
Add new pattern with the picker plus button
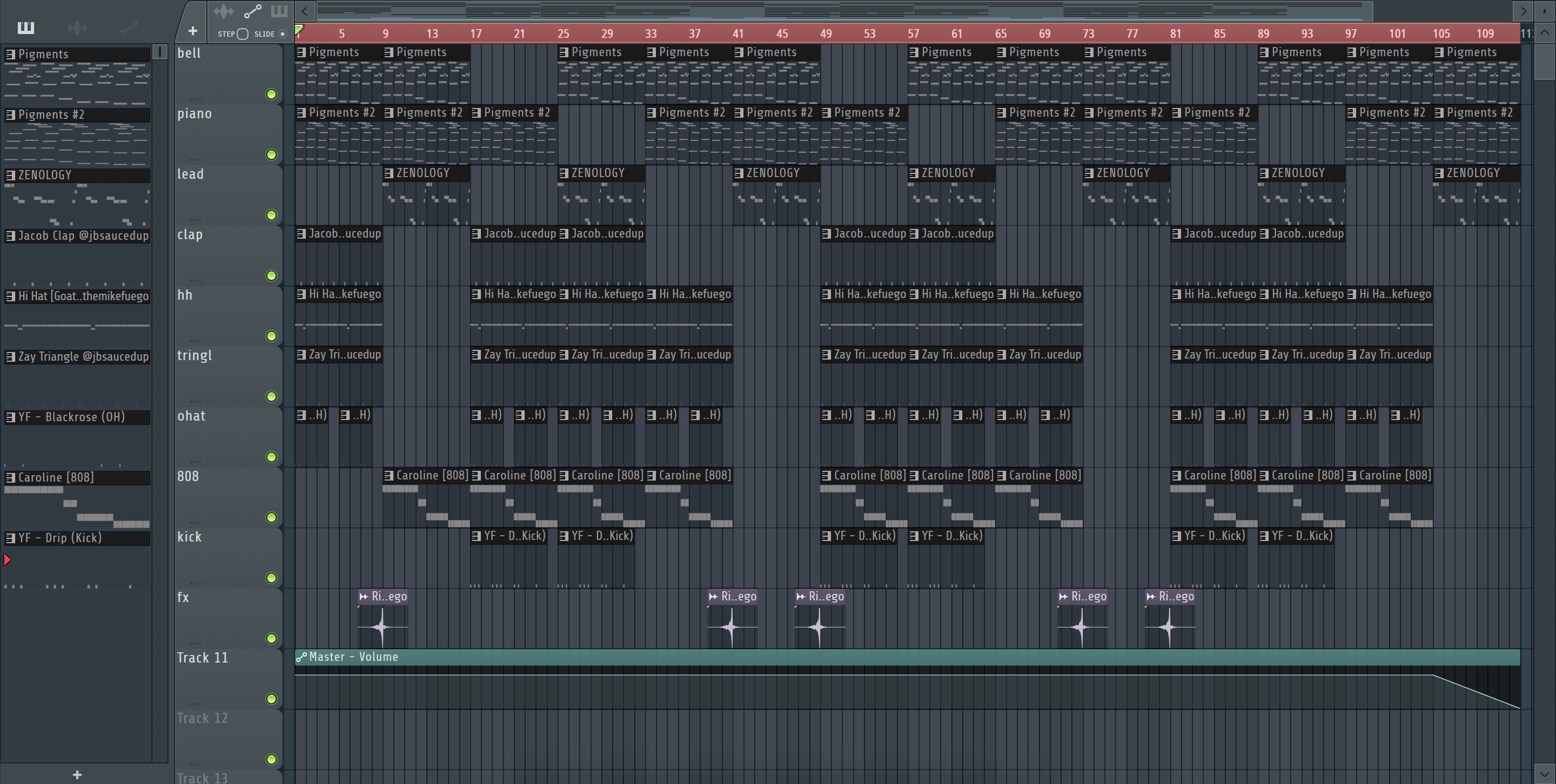(x=77, y=774)
